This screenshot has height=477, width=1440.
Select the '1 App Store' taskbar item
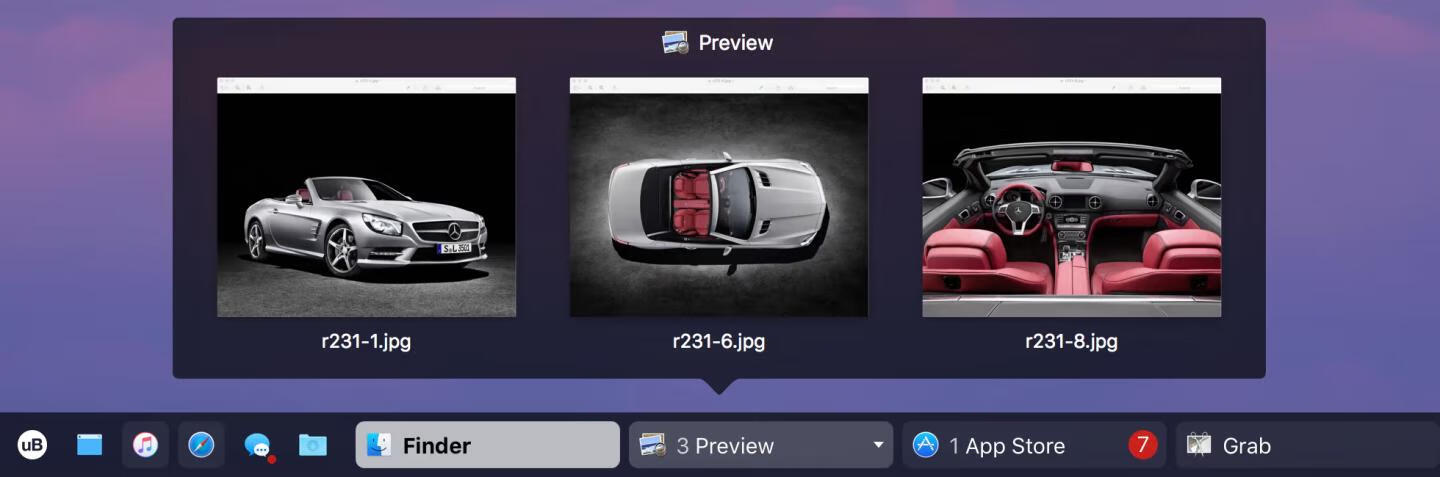1007,446
